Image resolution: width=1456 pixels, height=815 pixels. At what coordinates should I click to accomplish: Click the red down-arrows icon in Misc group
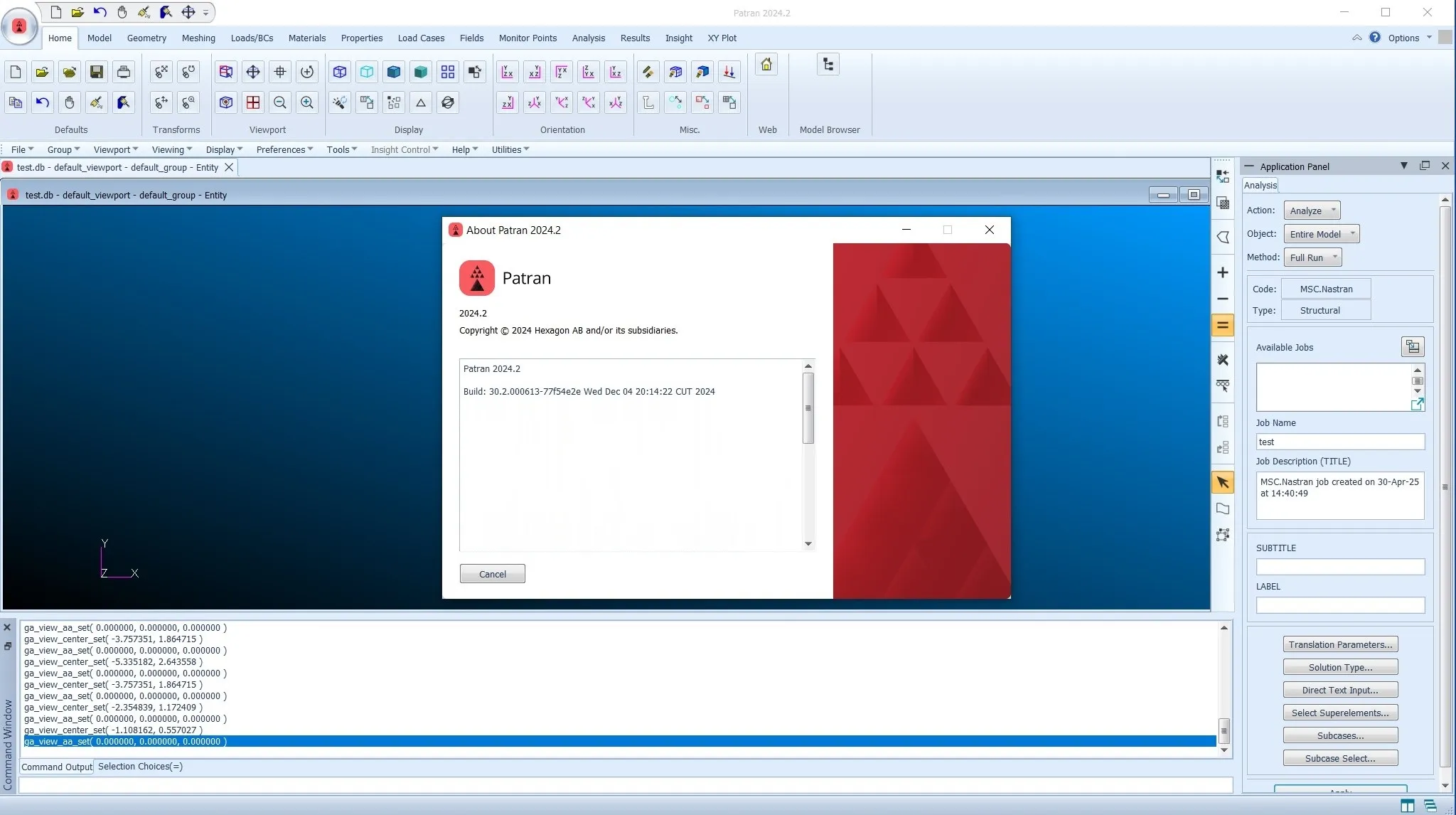(x=729, y=72)
